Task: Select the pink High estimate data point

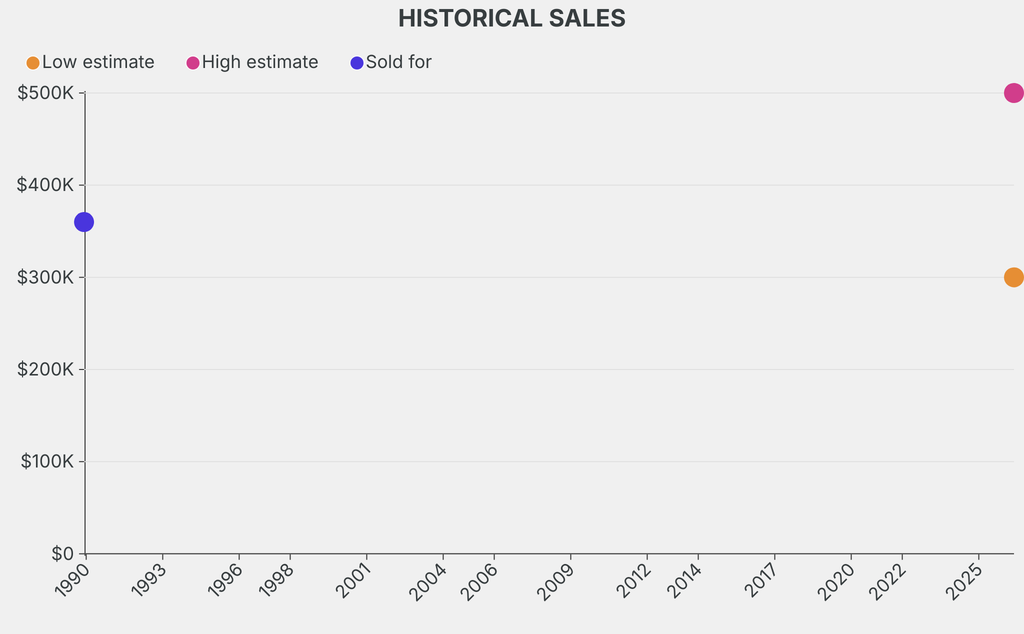Action: (x=1013, y=93)
